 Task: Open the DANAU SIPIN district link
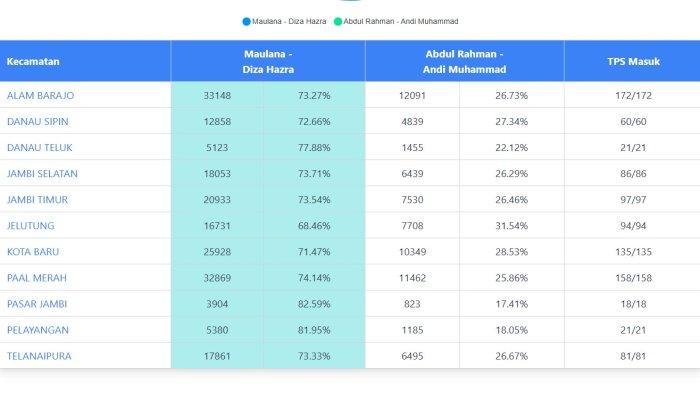(x=38, y=121)
